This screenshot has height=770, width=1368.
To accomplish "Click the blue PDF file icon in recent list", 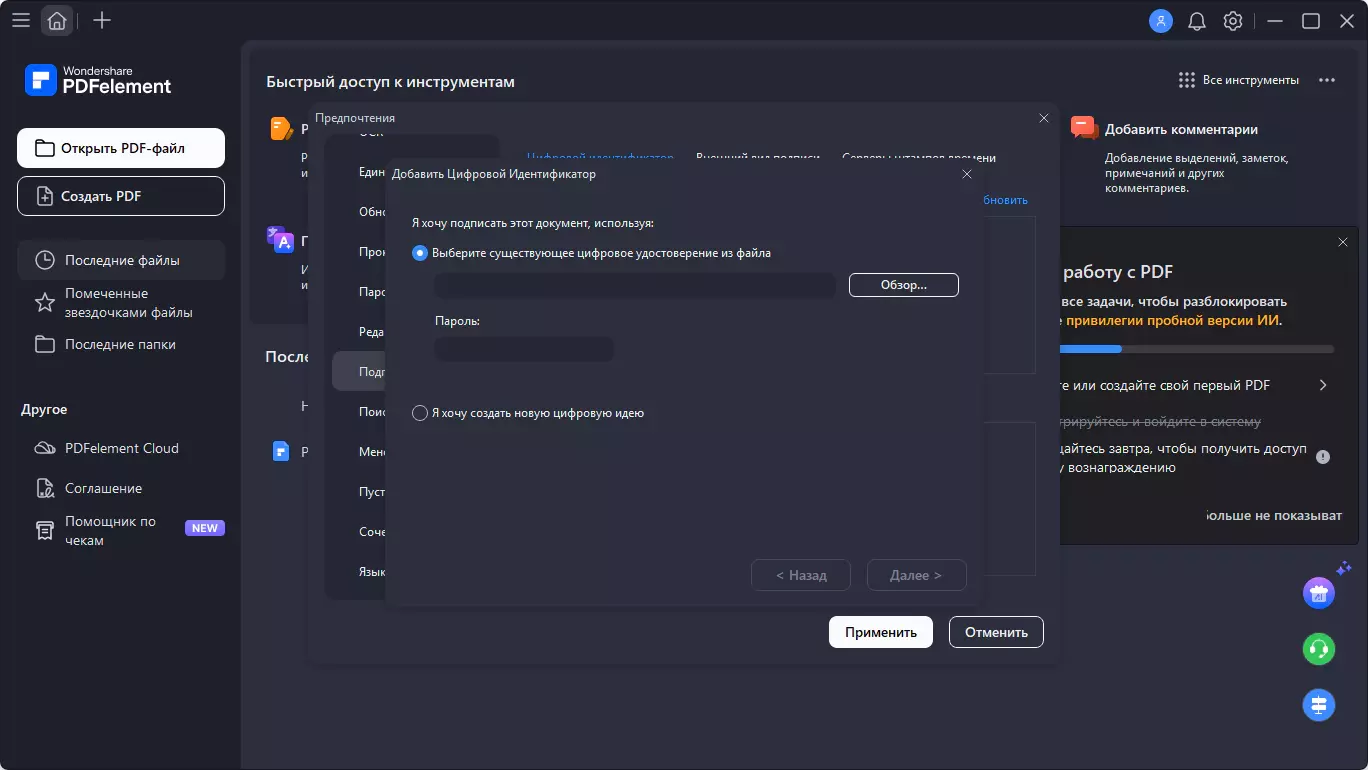I will point(281,451).
